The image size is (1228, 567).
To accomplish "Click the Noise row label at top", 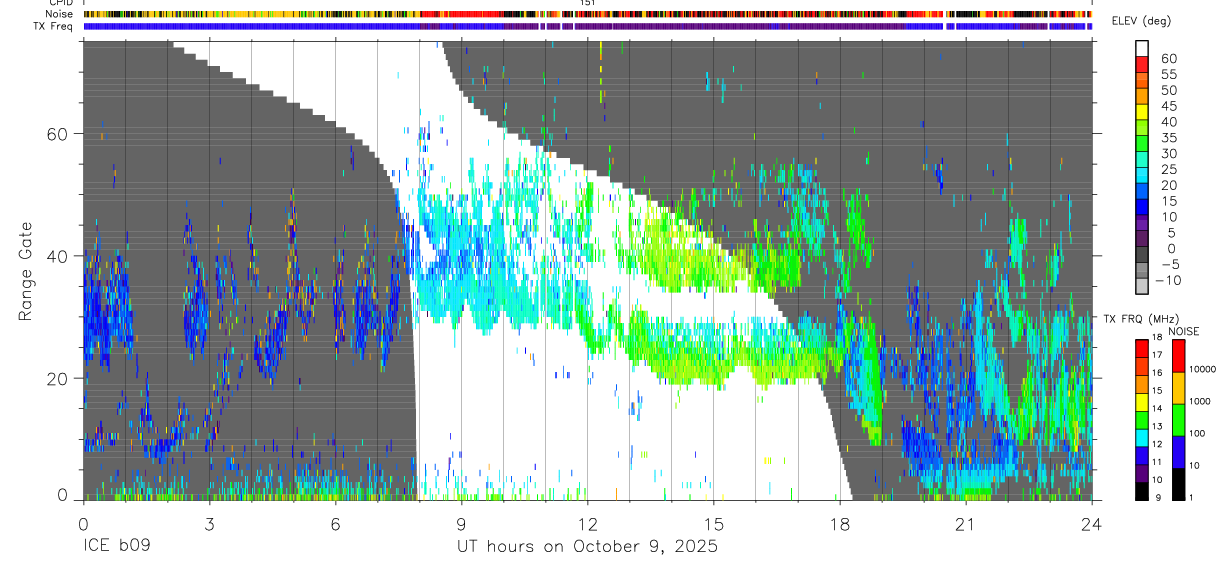I will pyautogui.click(x=60, y=14).
